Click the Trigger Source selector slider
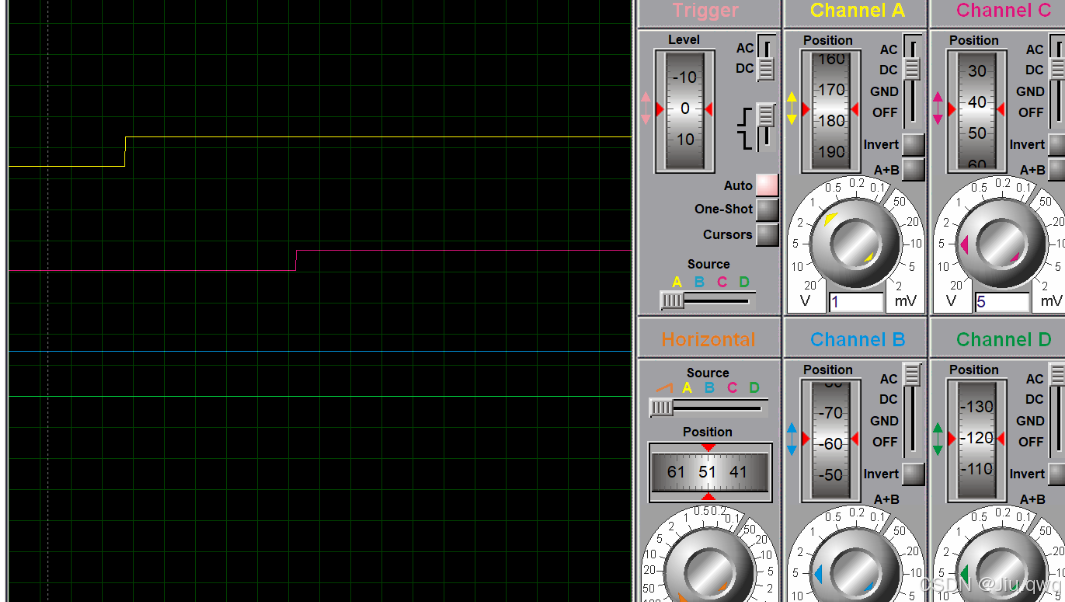Screen dimensions: 1065x602 click(x=706, y=300)
